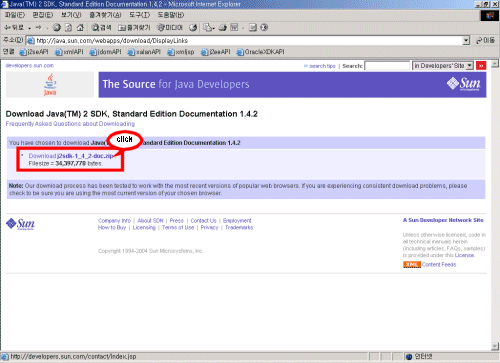Click the Back (뒤로) toolbar button
The image size is (500, 363).
coord(13,28)
